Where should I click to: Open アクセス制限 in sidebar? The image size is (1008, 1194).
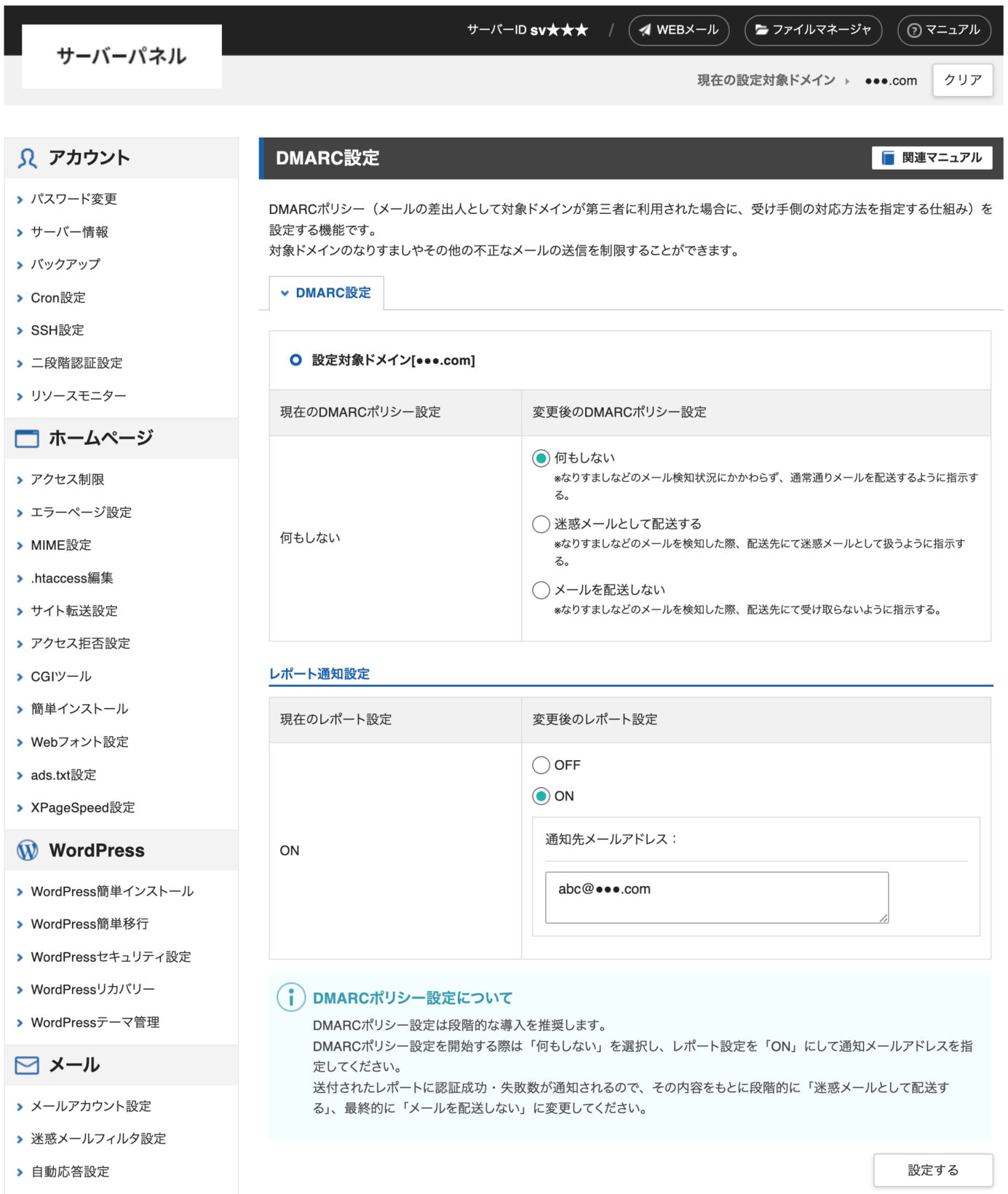coord(68,480)
